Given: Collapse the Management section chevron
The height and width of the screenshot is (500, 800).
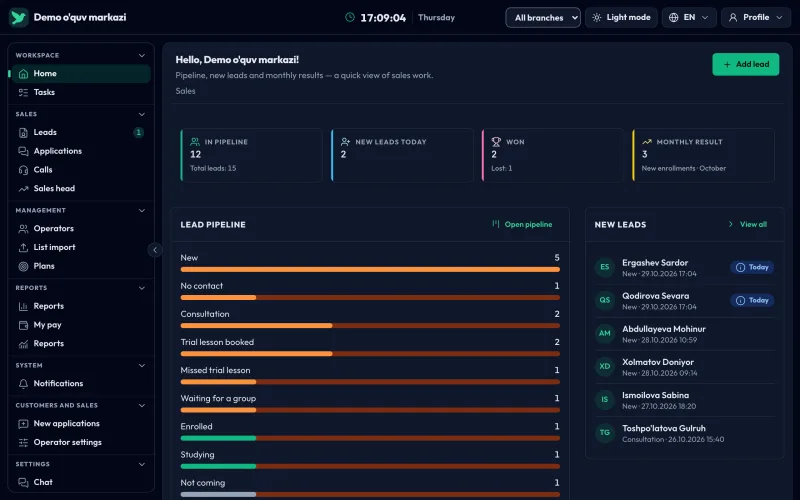Looking at the screenshot, I should point(142,210).
